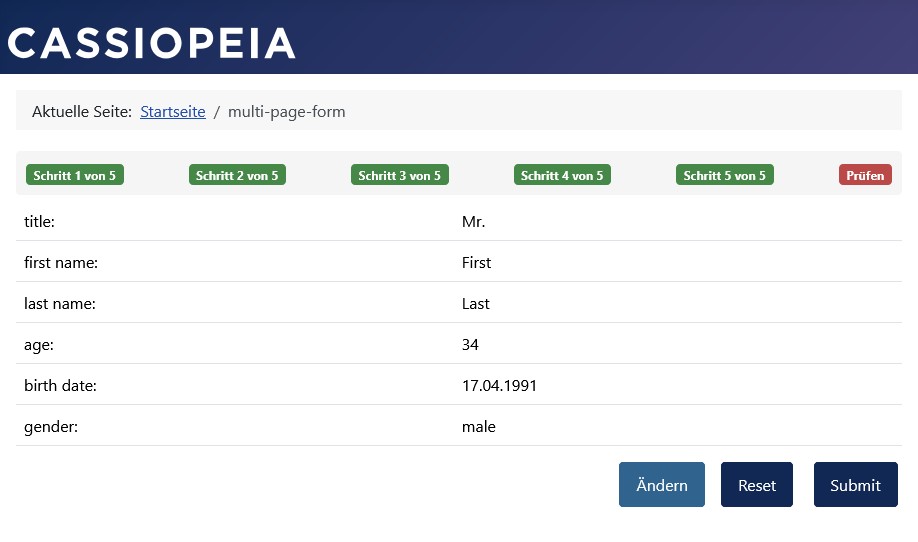
Task: Select the first name value First
Action: coord(476,263)
